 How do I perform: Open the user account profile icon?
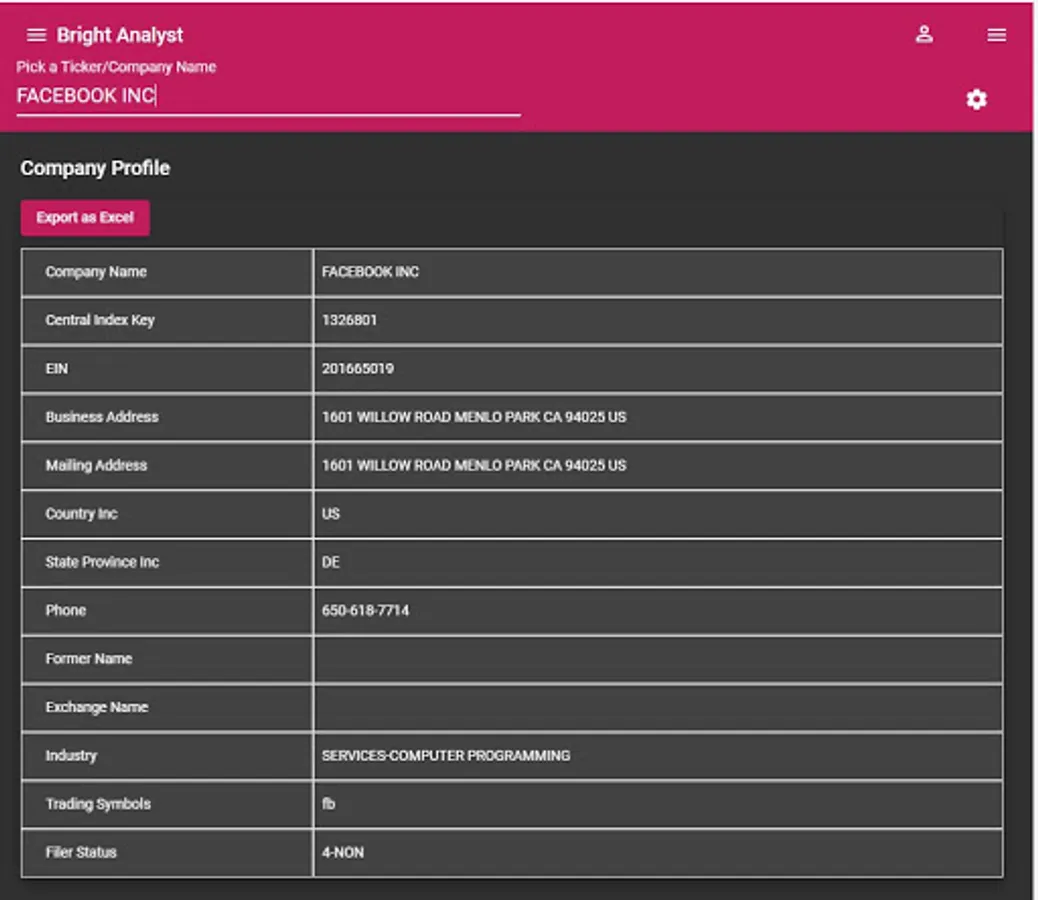click(x=924, y=34)
